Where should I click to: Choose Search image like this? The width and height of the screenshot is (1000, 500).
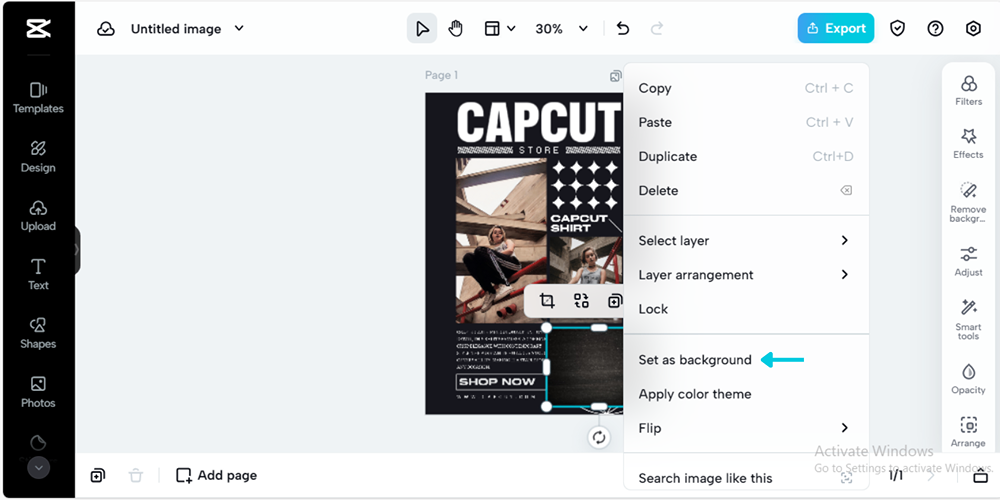pyautogui.click(x=746, y=478)
